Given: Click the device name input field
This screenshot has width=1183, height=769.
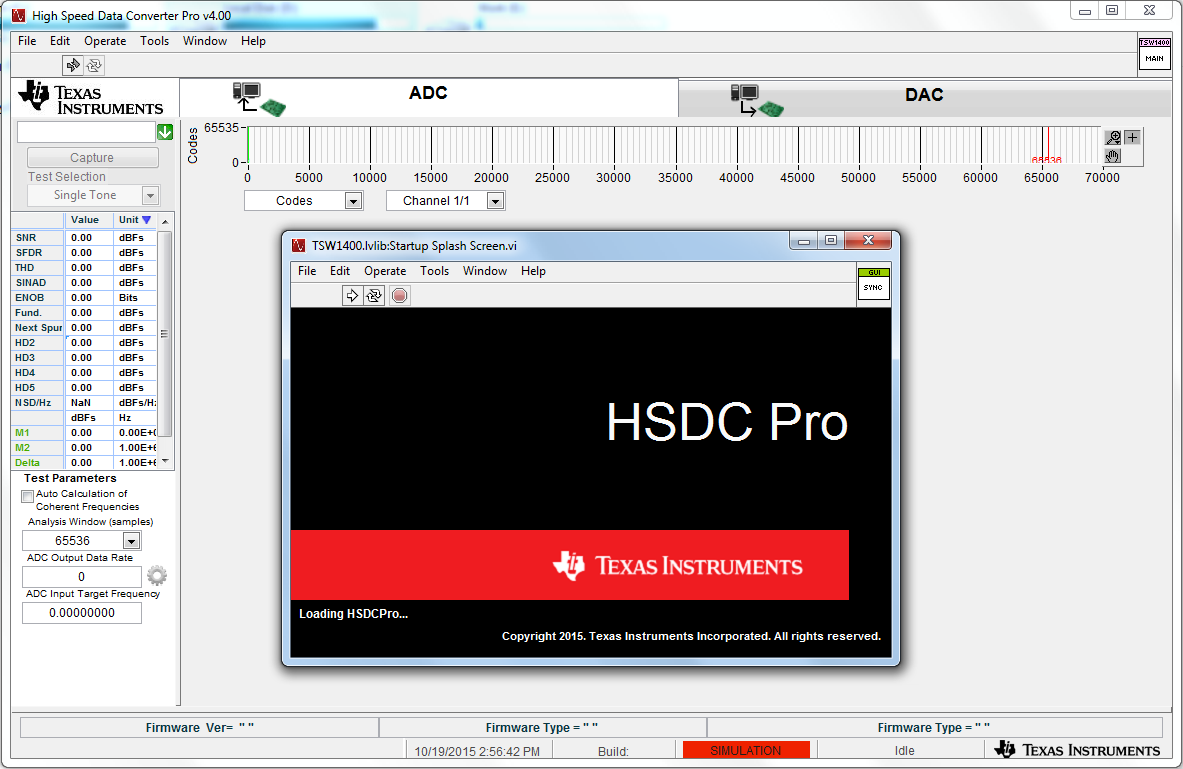Looking at the screenshot, I should coord(86,132).
